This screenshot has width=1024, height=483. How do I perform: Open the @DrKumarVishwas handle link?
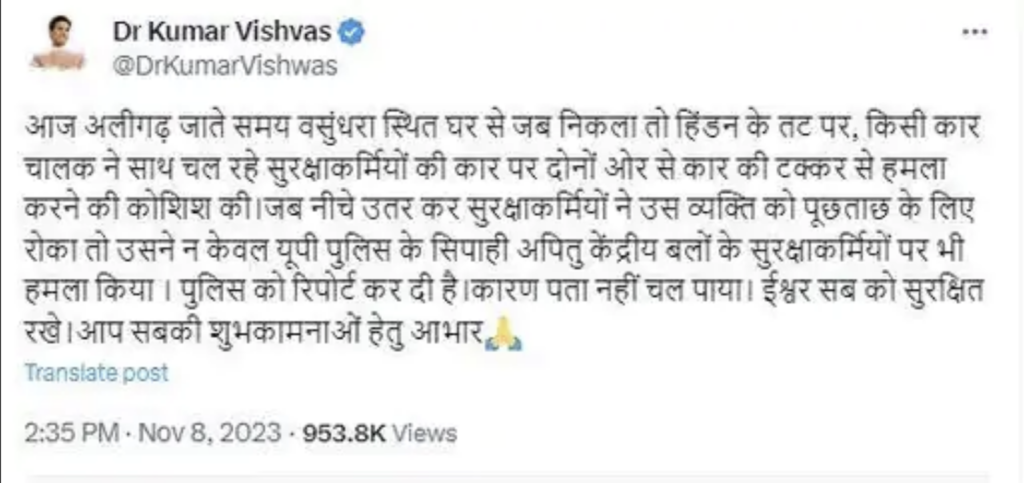click(225, 66)
